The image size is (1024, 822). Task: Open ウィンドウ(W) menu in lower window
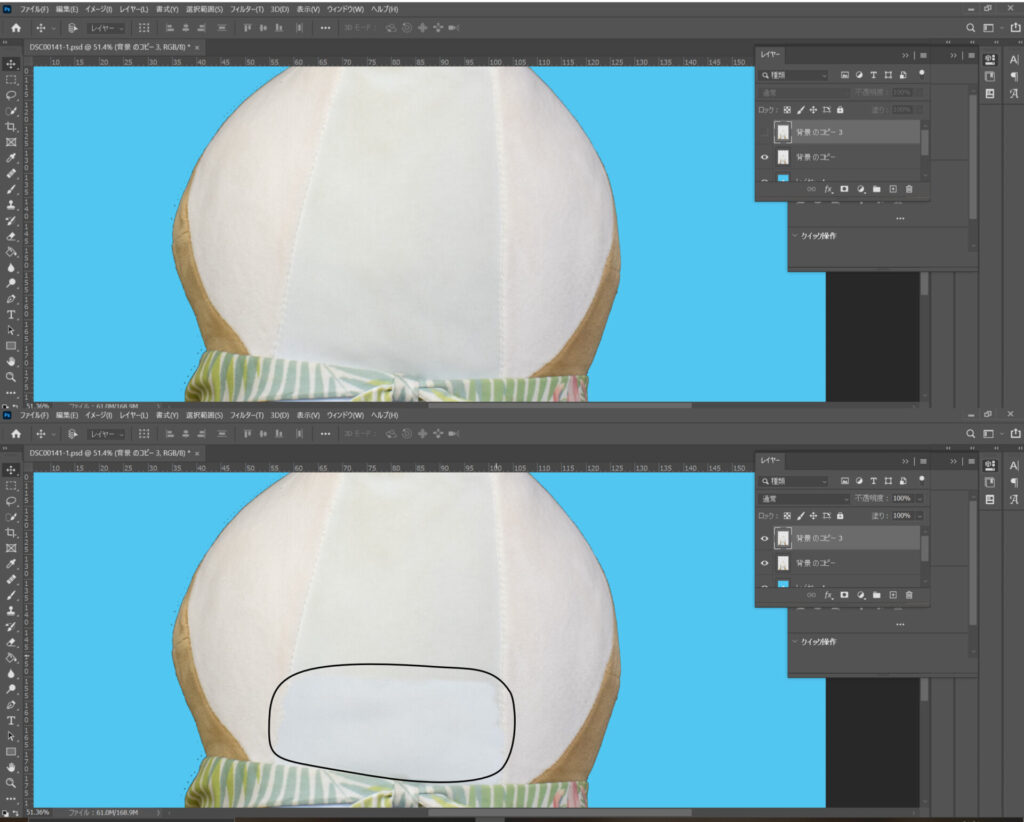pyautogui.click(x=345, y=415)
